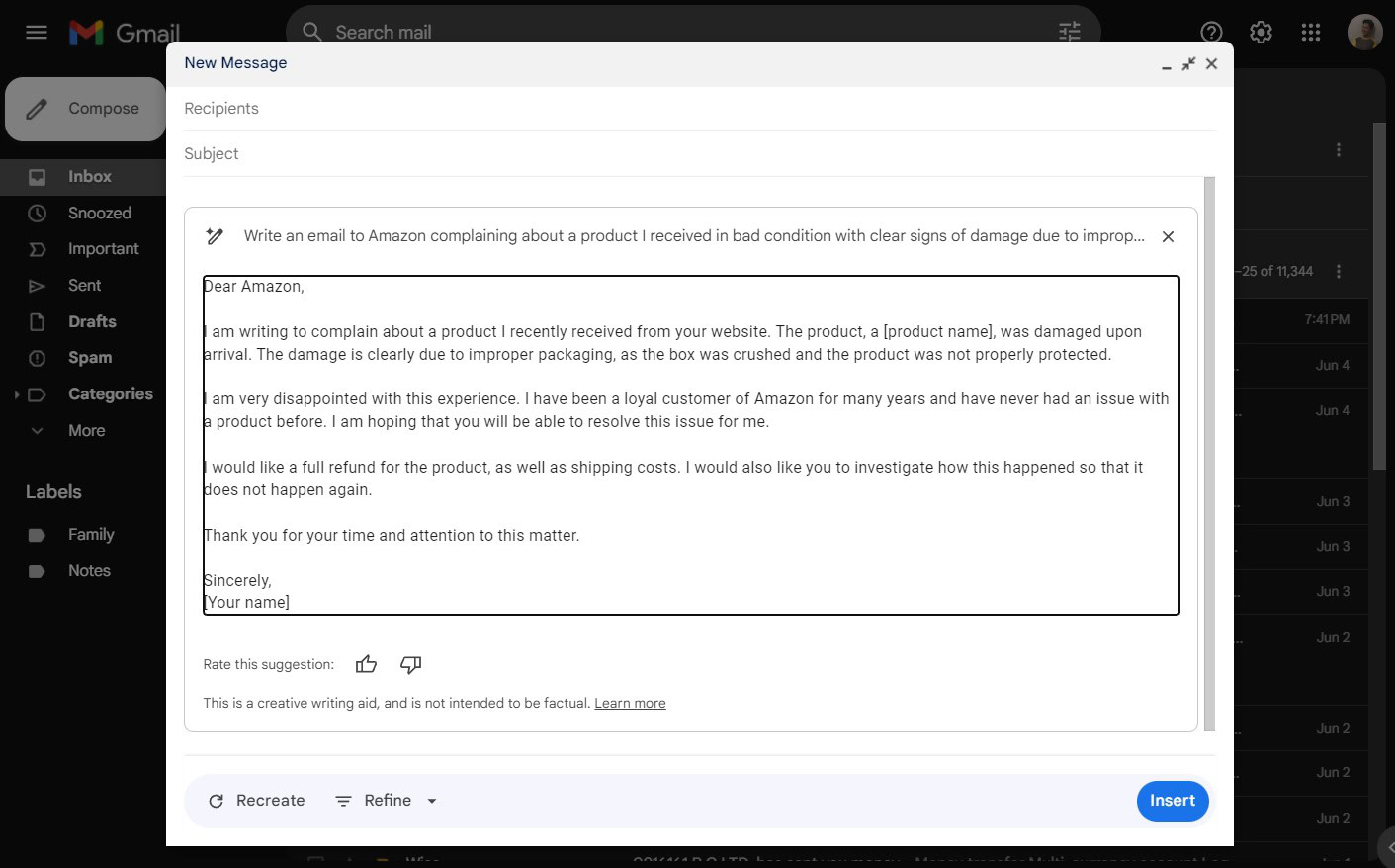This screenshot has height=868, width=1395.
Task: Click the compose window vertical scrollbar
Action: pyautogui.click(x=1209, y=455)
